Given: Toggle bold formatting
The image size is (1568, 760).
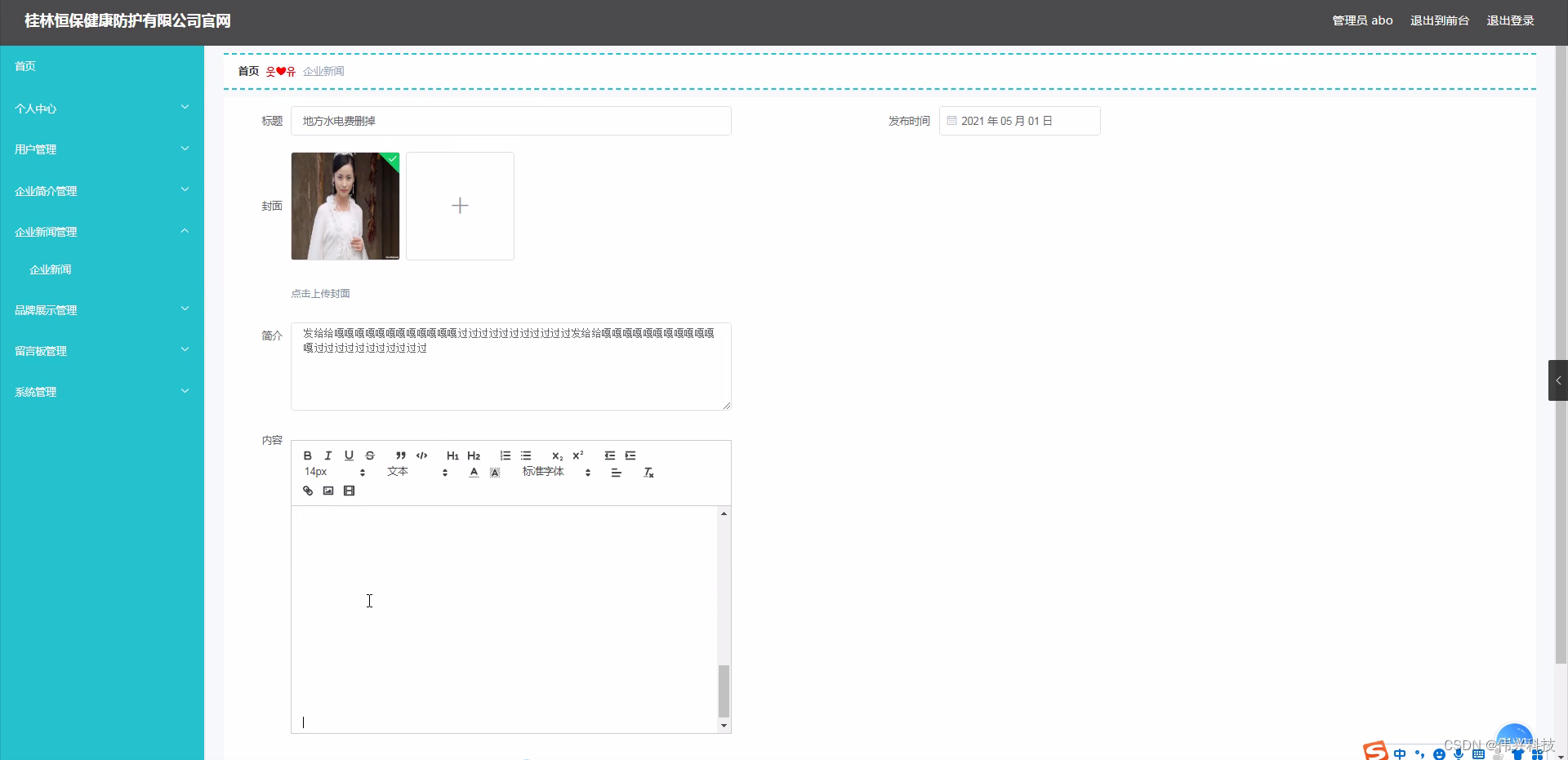Looking at the screenshot, I should coord(308,456).
